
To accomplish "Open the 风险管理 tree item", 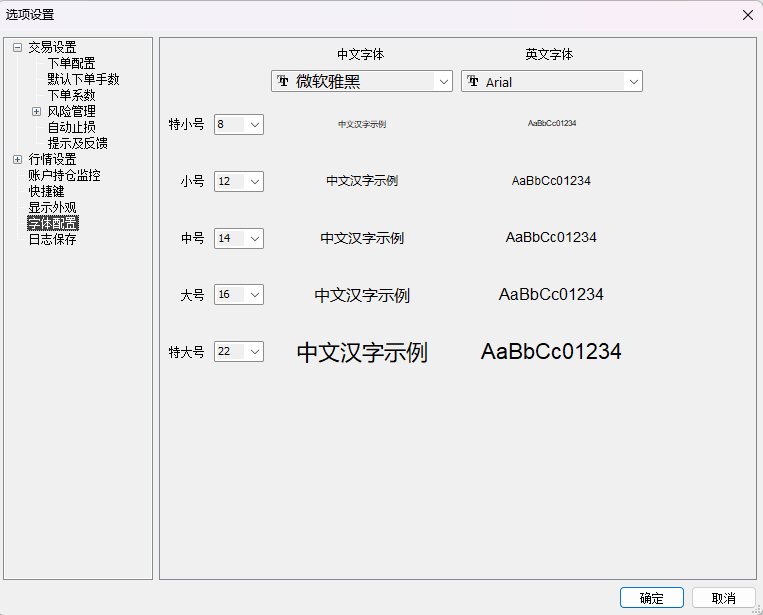I will pos(72,111).
